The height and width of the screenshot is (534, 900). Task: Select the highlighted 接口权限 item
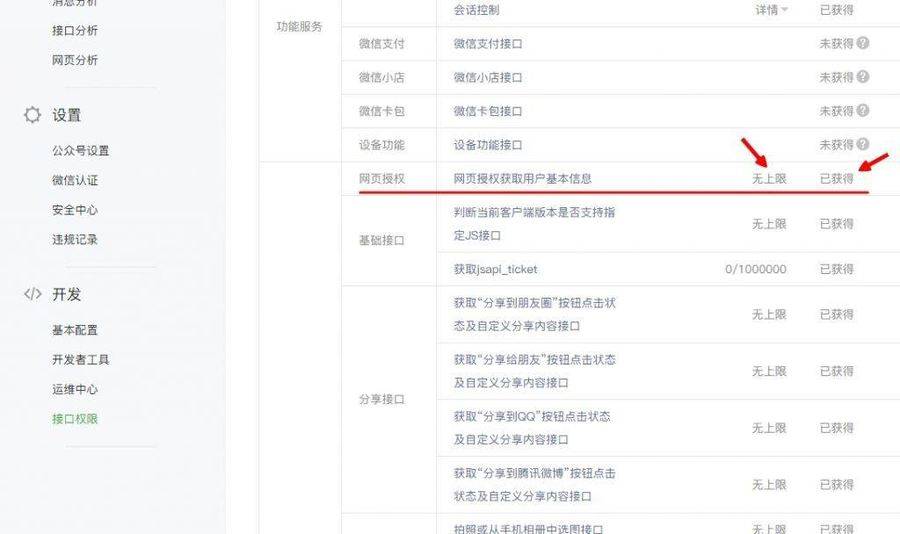coord(75,419)
